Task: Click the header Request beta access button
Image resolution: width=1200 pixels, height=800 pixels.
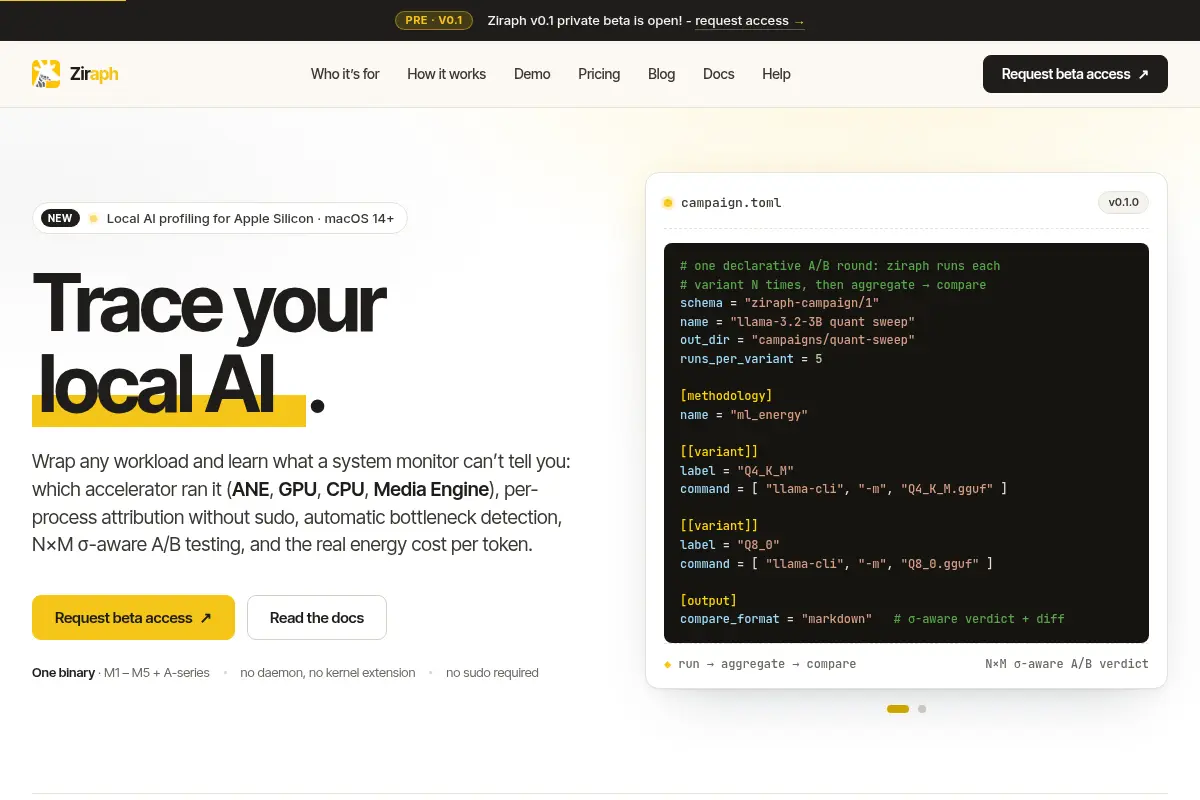Action: pos(1075,74)
